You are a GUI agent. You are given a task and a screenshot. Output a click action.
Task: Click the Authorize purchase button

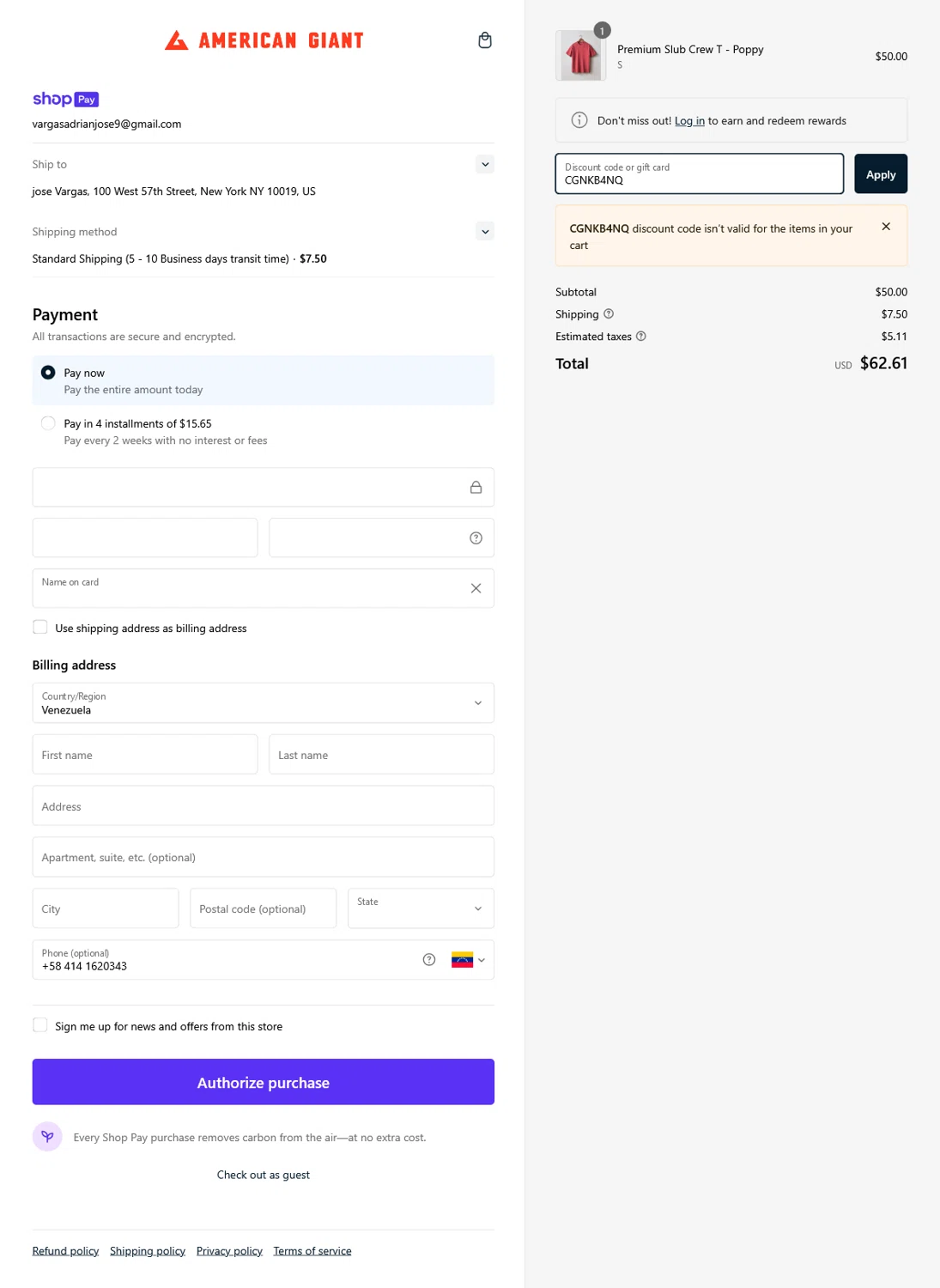point(264,1082)
